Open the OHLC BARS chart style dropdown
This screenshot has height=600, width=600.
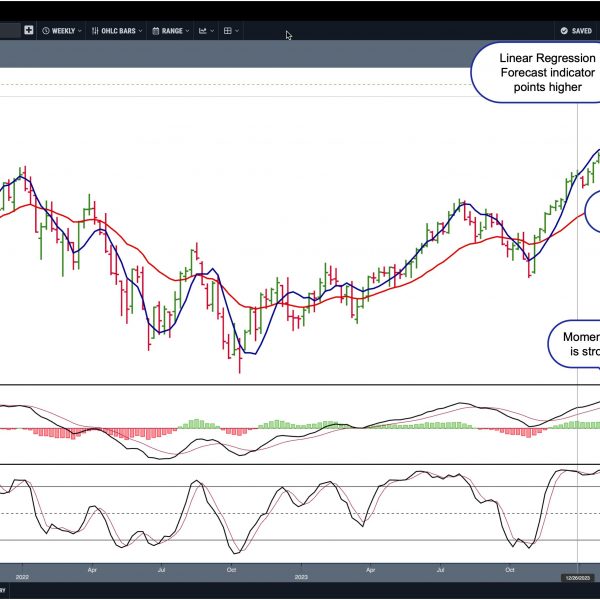[117, 31]
